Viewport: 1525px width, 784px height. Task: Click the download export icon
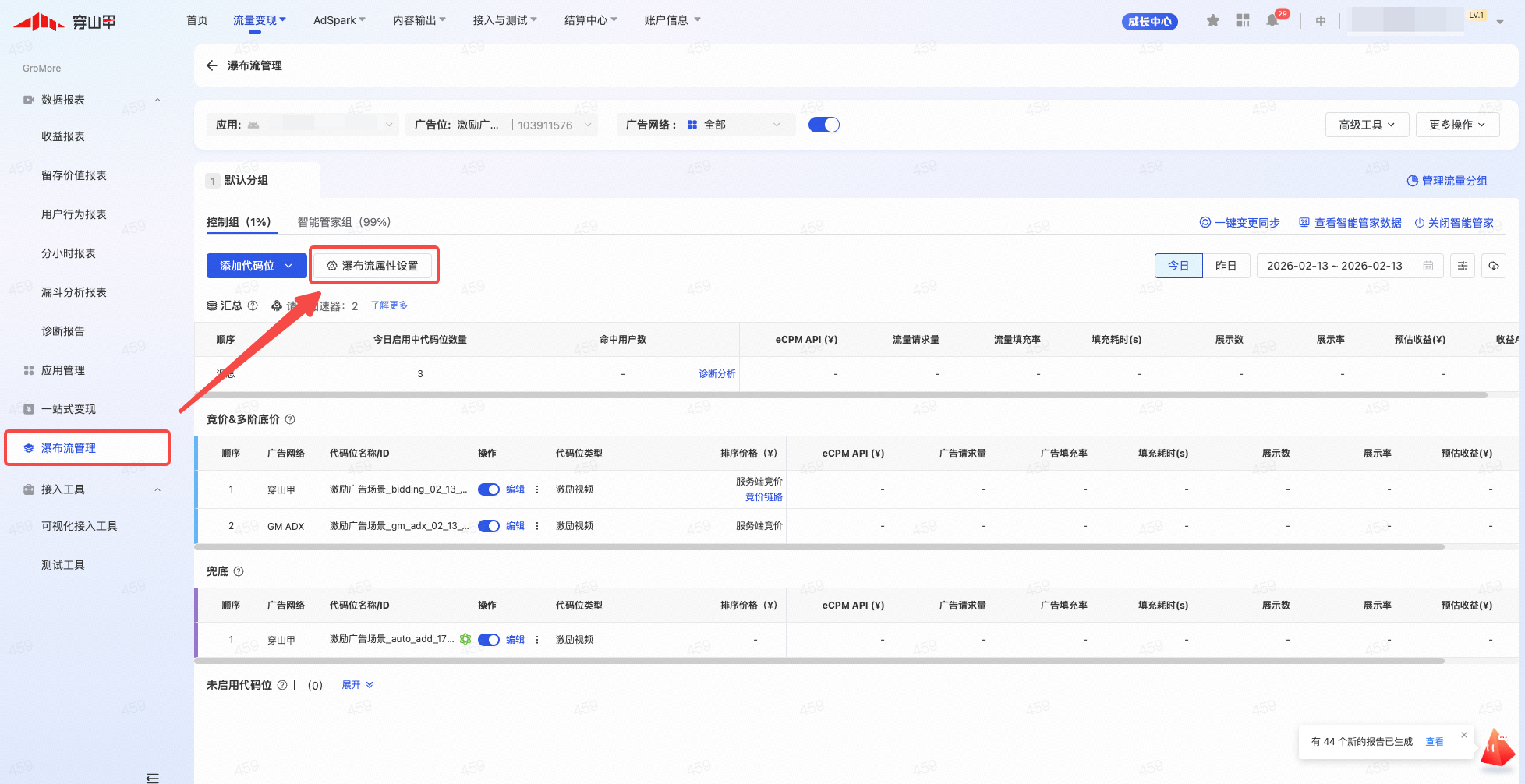(1494, 266)
